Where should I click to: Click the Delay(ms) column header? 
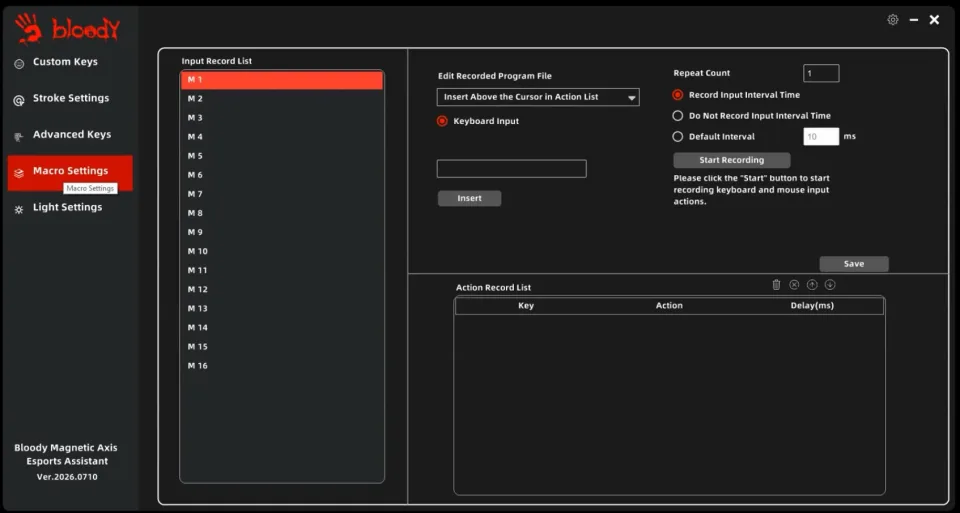[x=812, y=305]
